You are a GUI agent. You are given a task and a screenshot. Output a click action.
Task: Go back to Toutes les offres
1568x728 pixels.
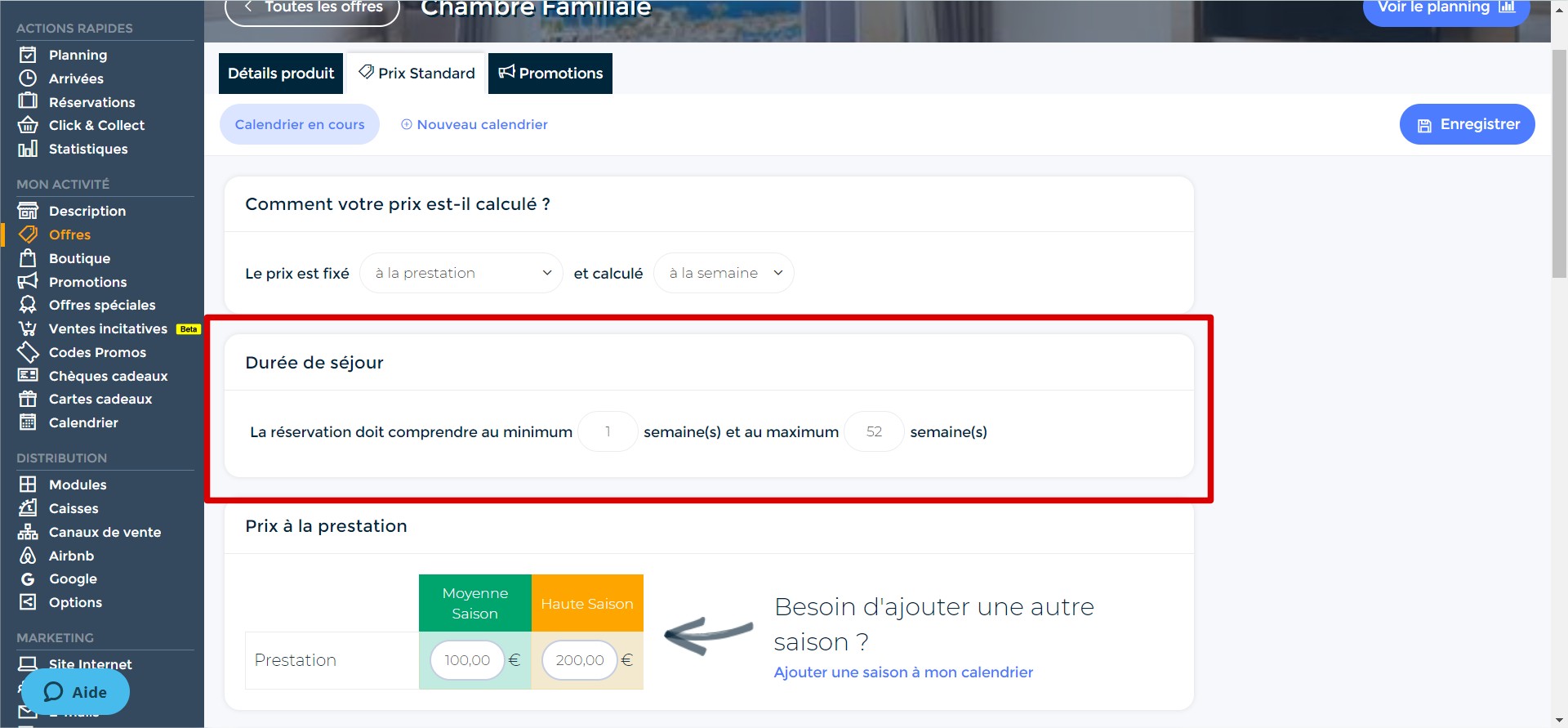click(312, 8)
